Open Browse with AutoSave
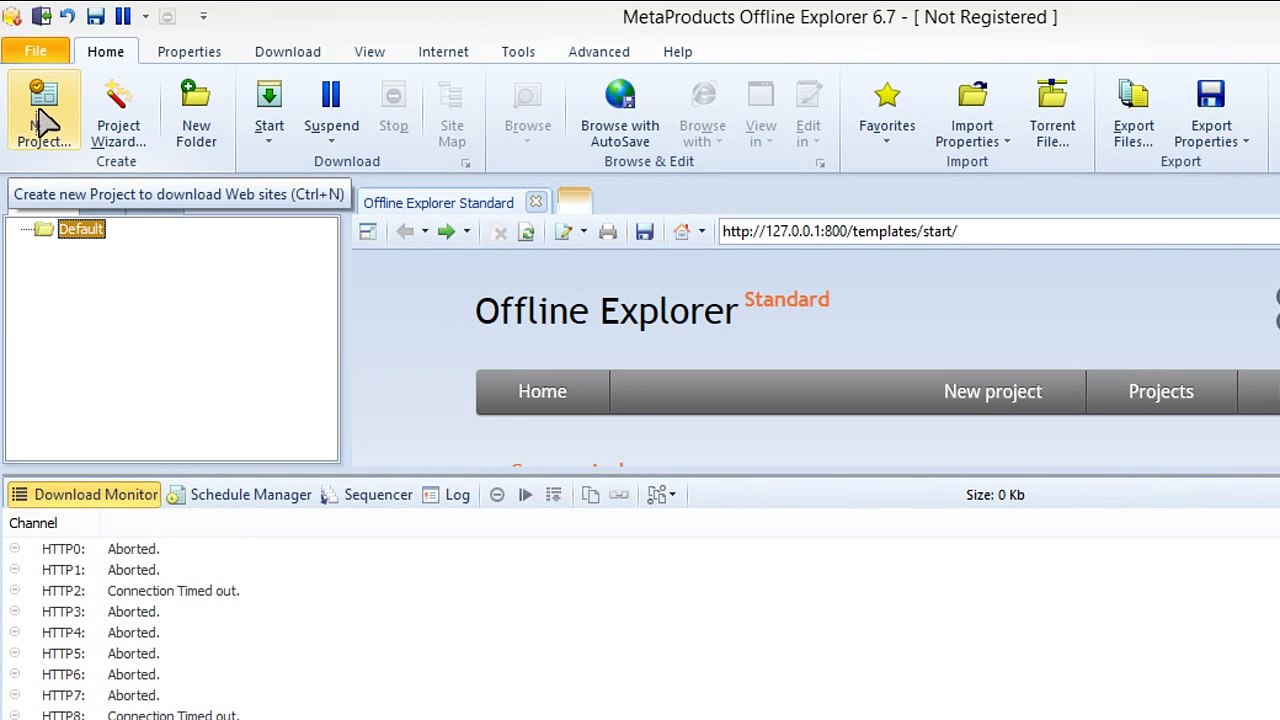Screen dimensions: 1280x720 (620, 114)
